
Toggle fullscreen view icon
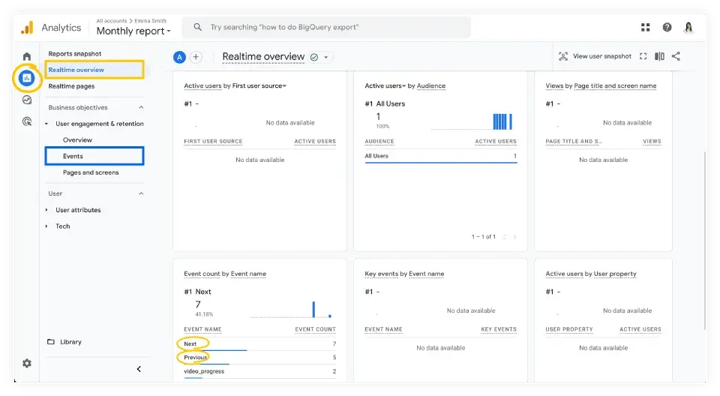point(643,56)
